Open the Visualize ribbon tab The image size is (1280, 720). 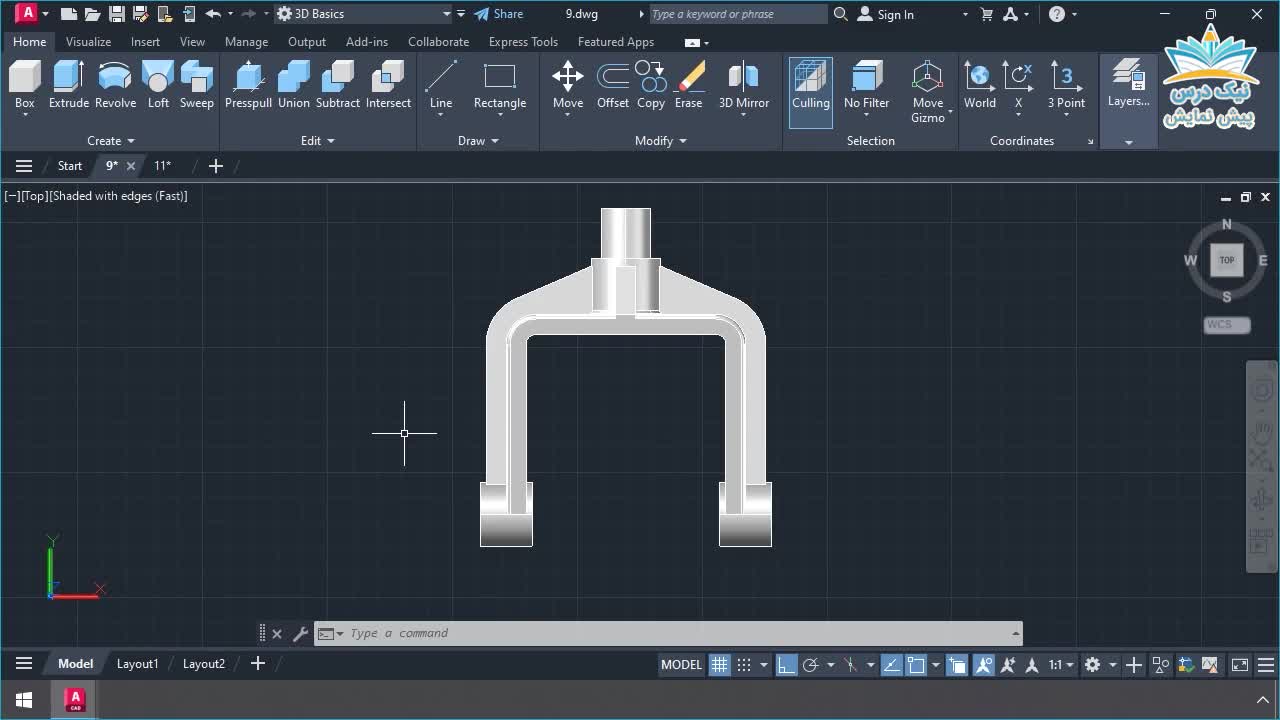click(x=88, y=42)
